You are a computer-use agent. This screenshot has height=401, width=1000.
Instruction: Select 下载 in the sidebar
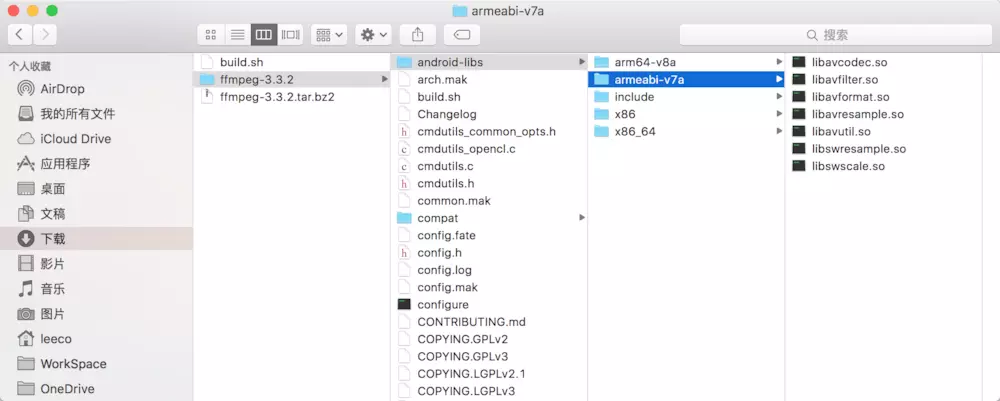point(96,238)
